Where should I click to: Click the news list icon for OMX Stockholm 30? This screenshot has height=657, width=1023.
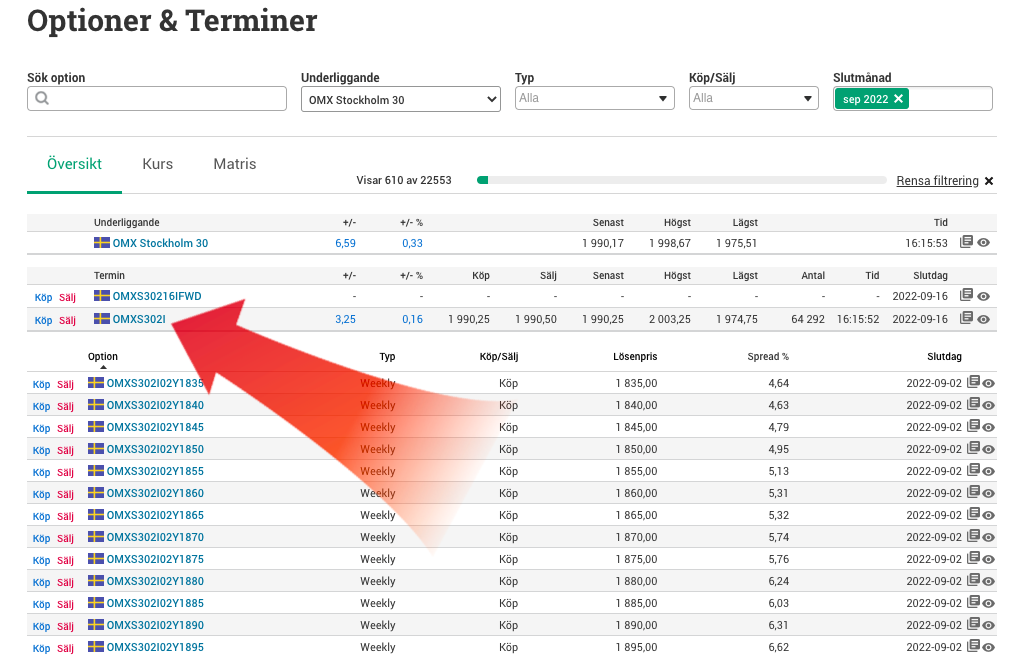click(x=966, y=242)
